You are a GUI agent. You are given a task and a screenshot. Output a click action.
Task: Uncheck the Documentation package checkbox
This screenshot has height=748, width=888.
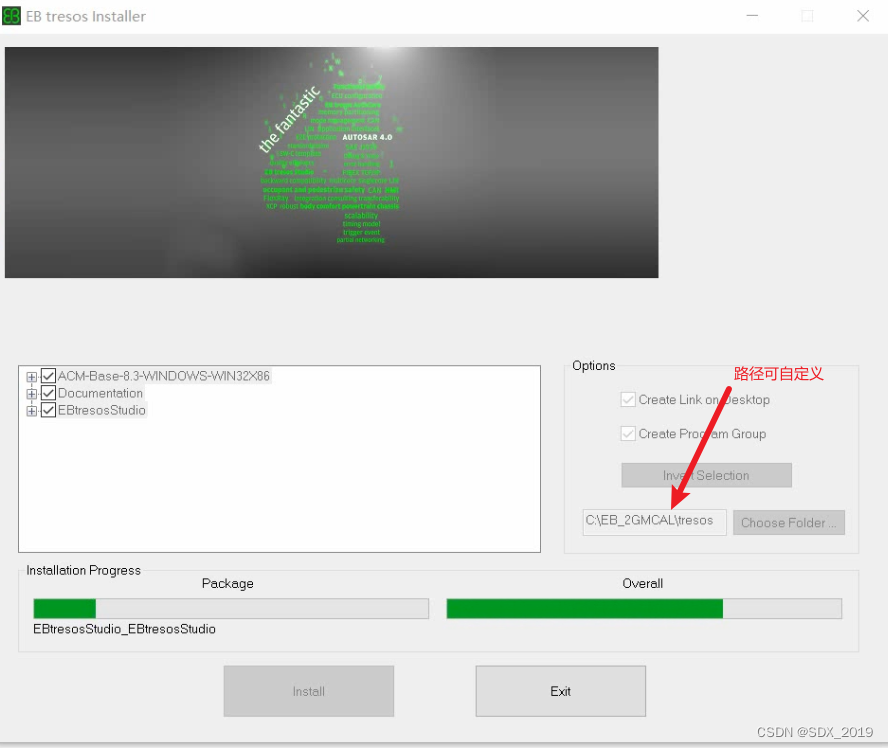point(48,393)
